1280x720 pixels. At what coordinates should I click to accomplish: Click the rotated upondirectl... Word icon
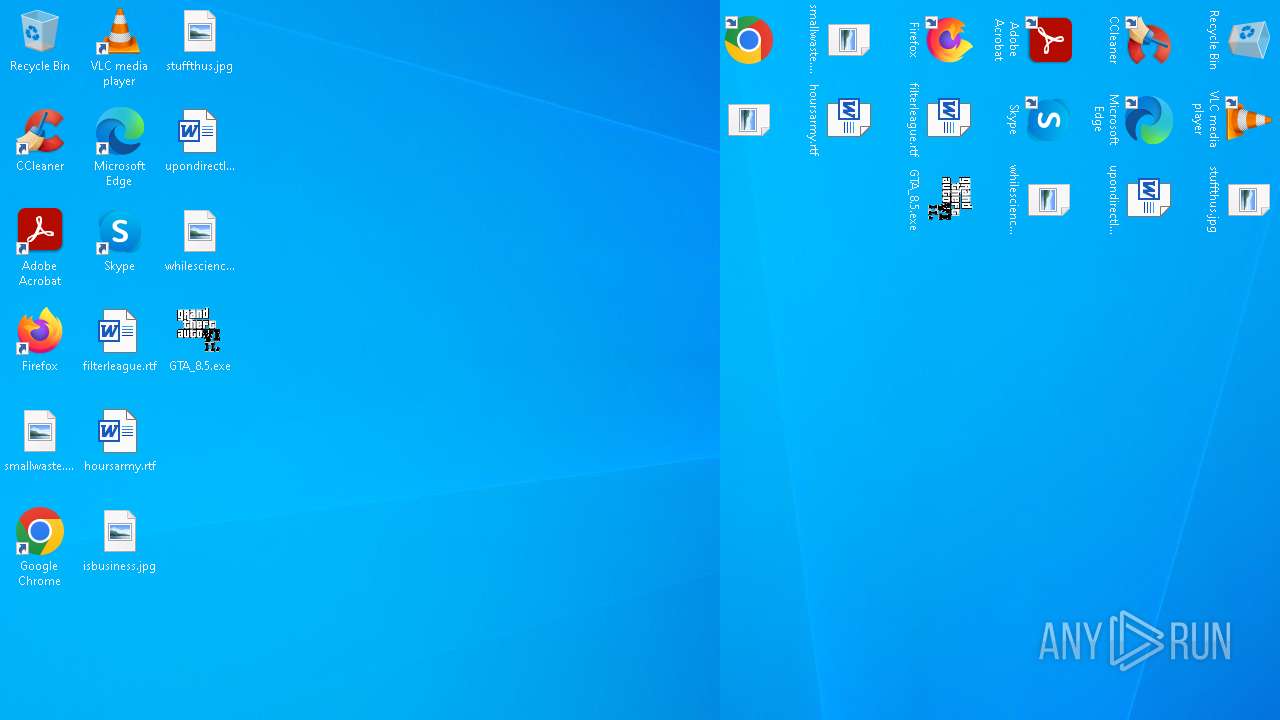pos(1149,198)
